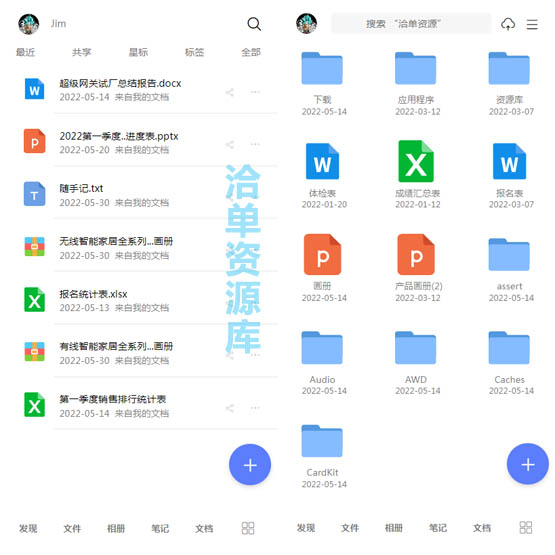Open the hamburger menu icon

pos(532,24)
